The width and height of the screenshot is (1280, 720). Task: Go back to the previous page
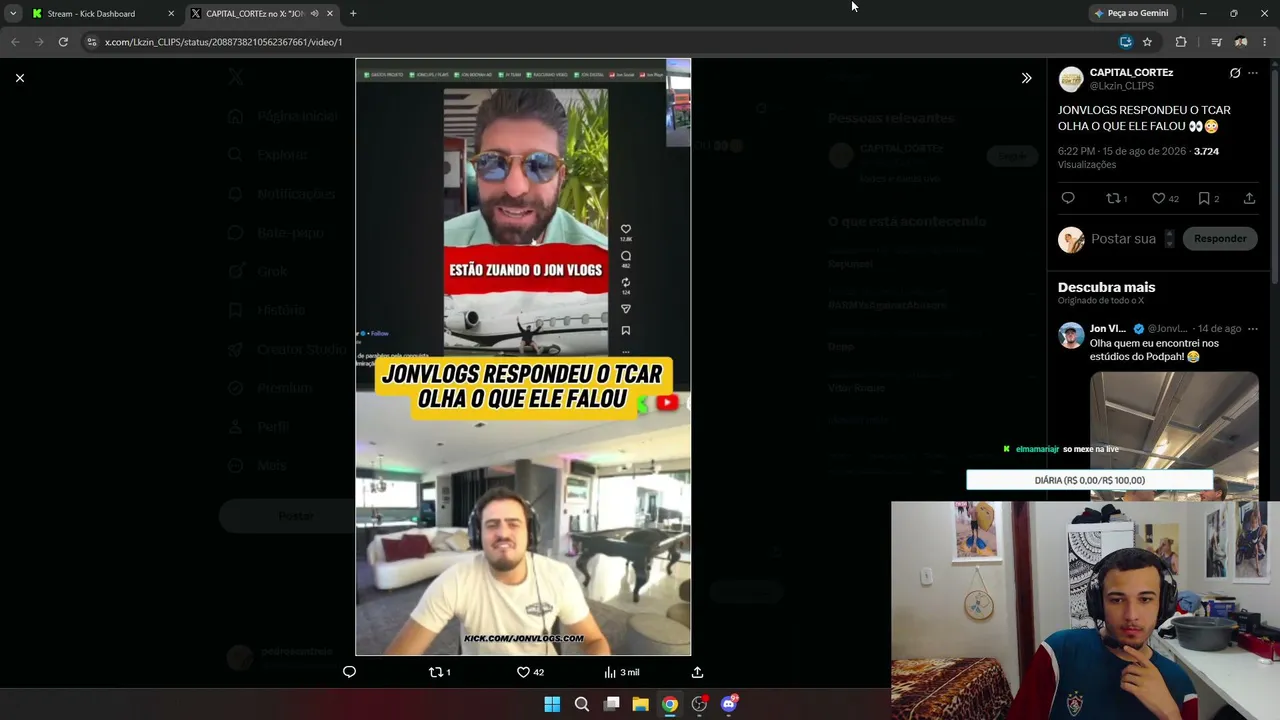click(x=15, y=42)
